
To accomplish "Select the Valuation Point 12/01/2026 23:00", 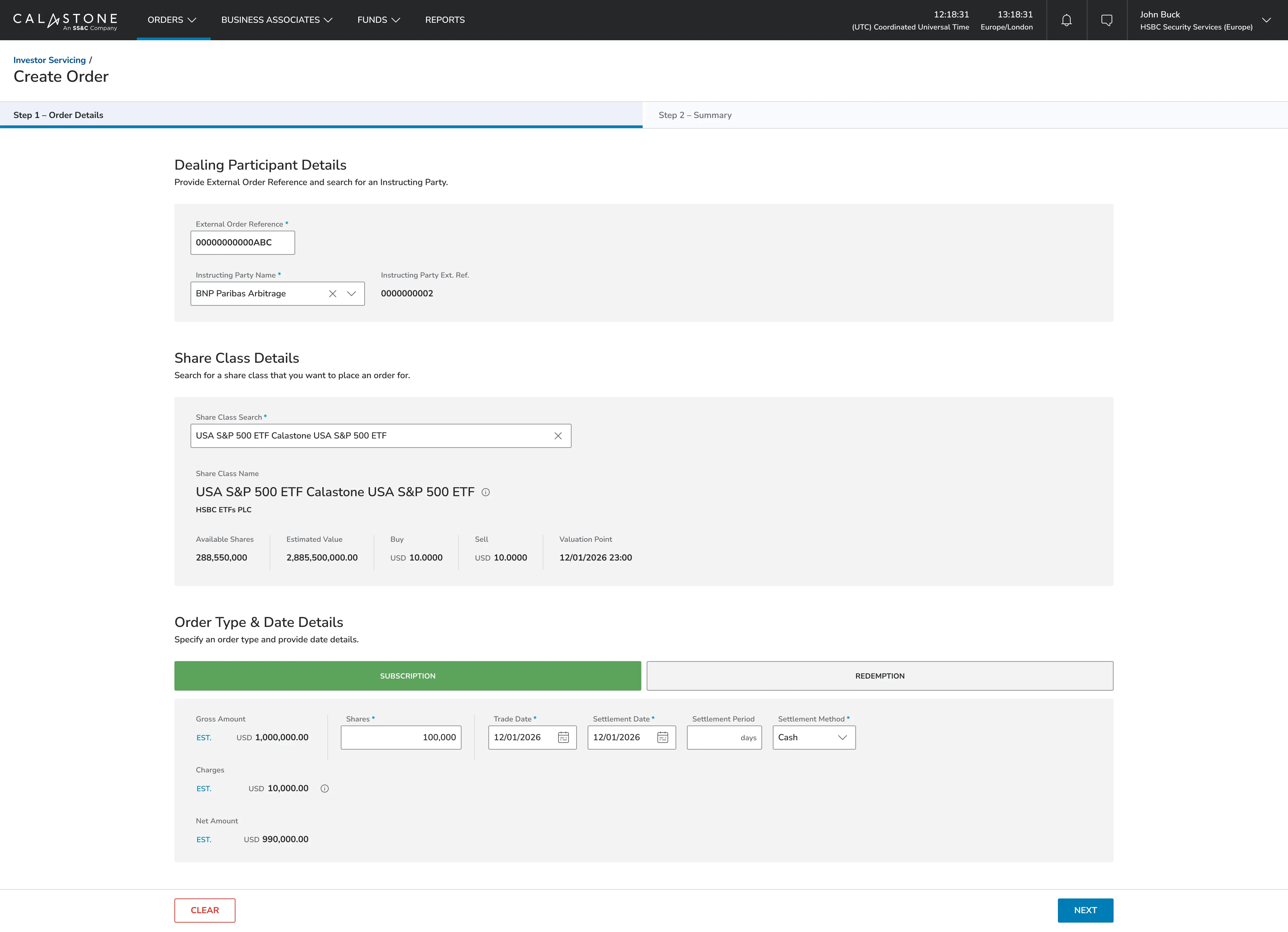I will tap(595, 558).
